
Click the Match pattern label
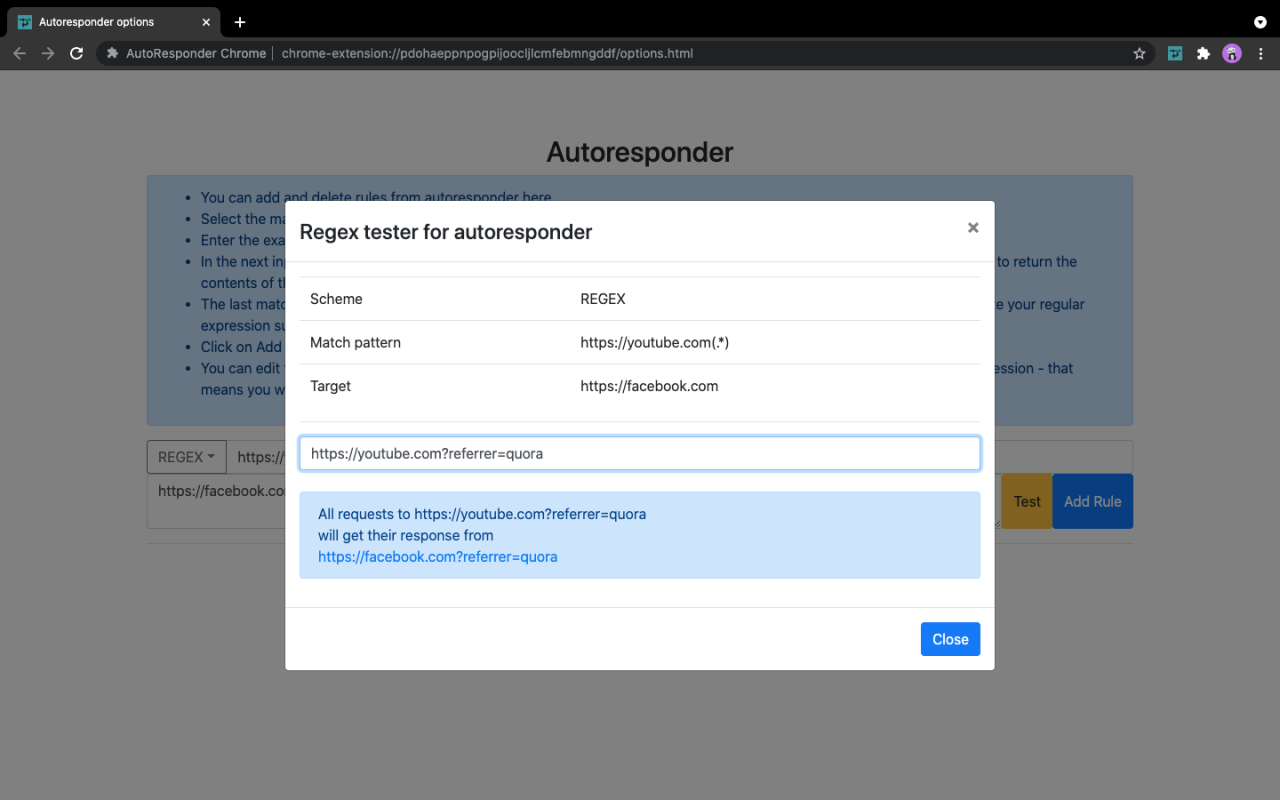[x=355, y=342]
